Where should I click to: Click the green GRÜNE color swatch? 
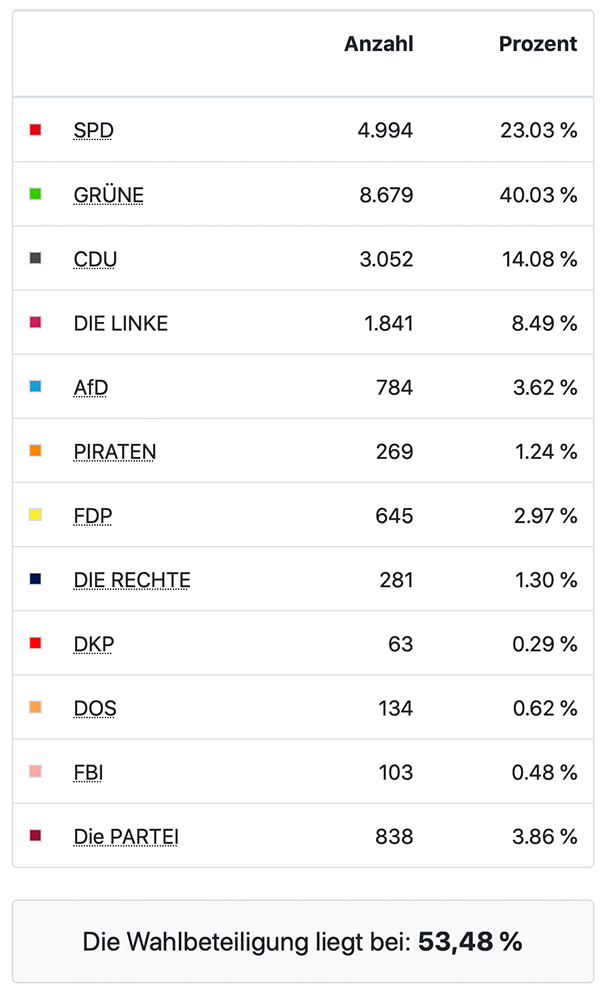point(36,194)
